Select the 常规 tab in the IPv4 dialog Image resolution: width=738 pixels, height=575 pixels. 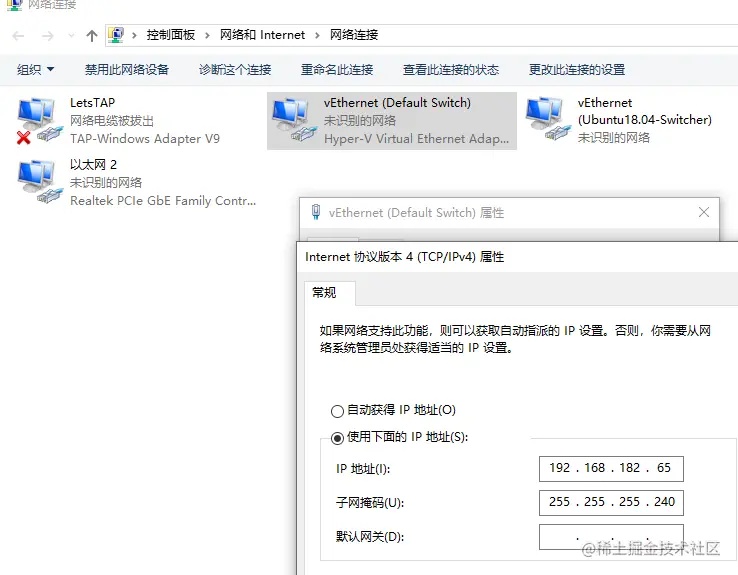point(329,293)
